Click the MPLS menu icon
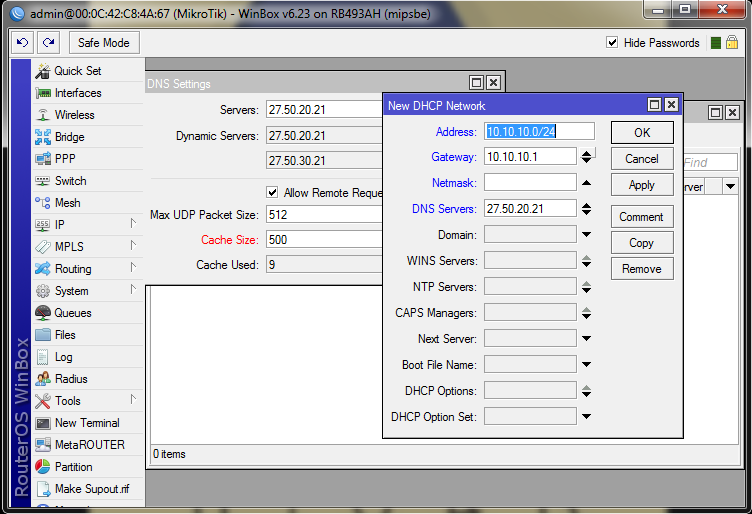 (x=43, y=247)
